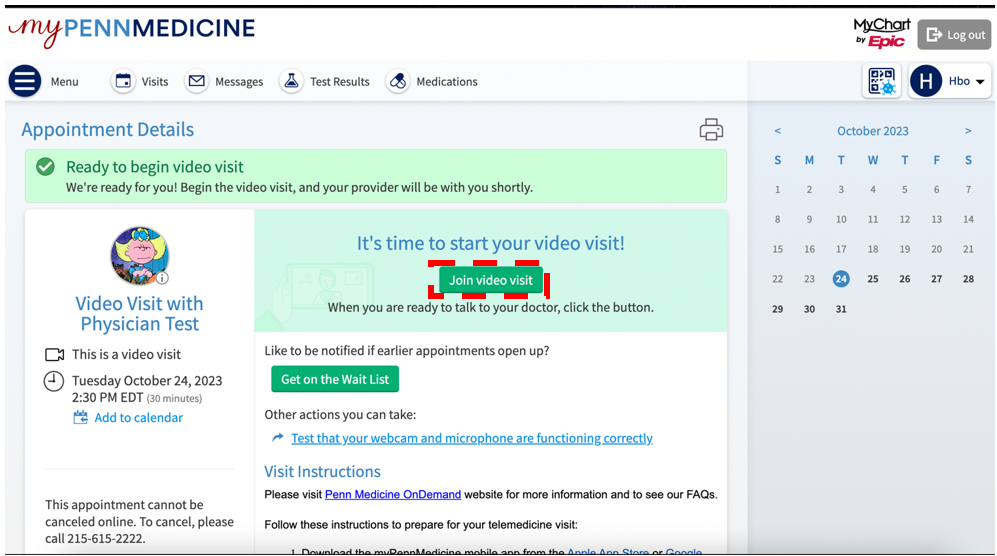997x556 pixels.
Task: Open the Messages menu item
Action: [238, 81]
